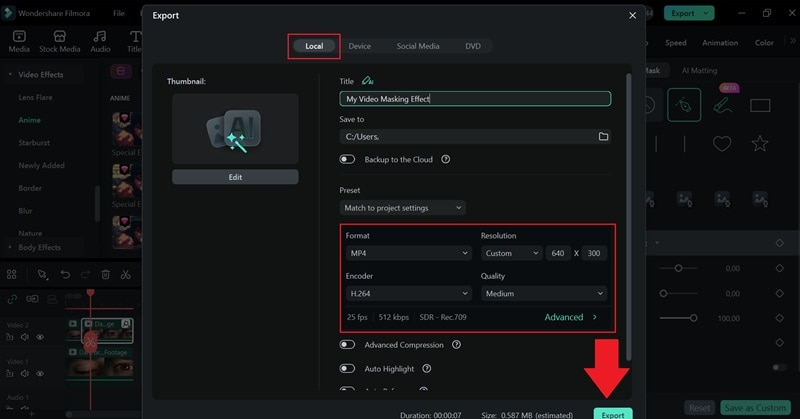800x419 pixels.
Task: Open the Quality Medium dropdown
Action: [x=544, y=293]
